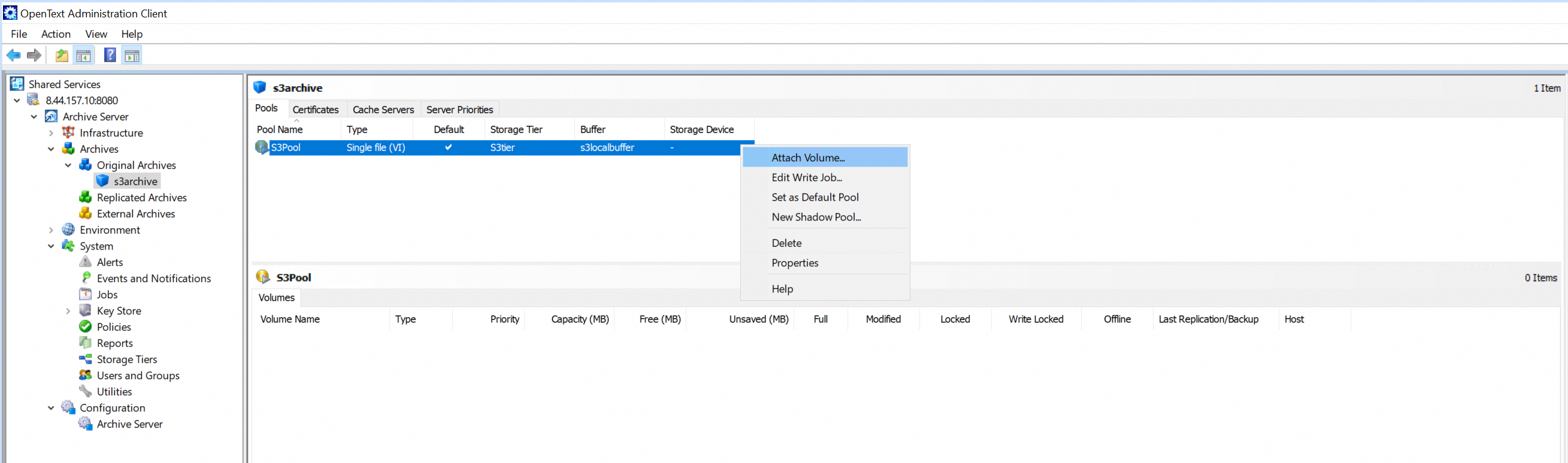Expand the Environment node
Viewport: 1568px width, 463px height.
point(51,230)
